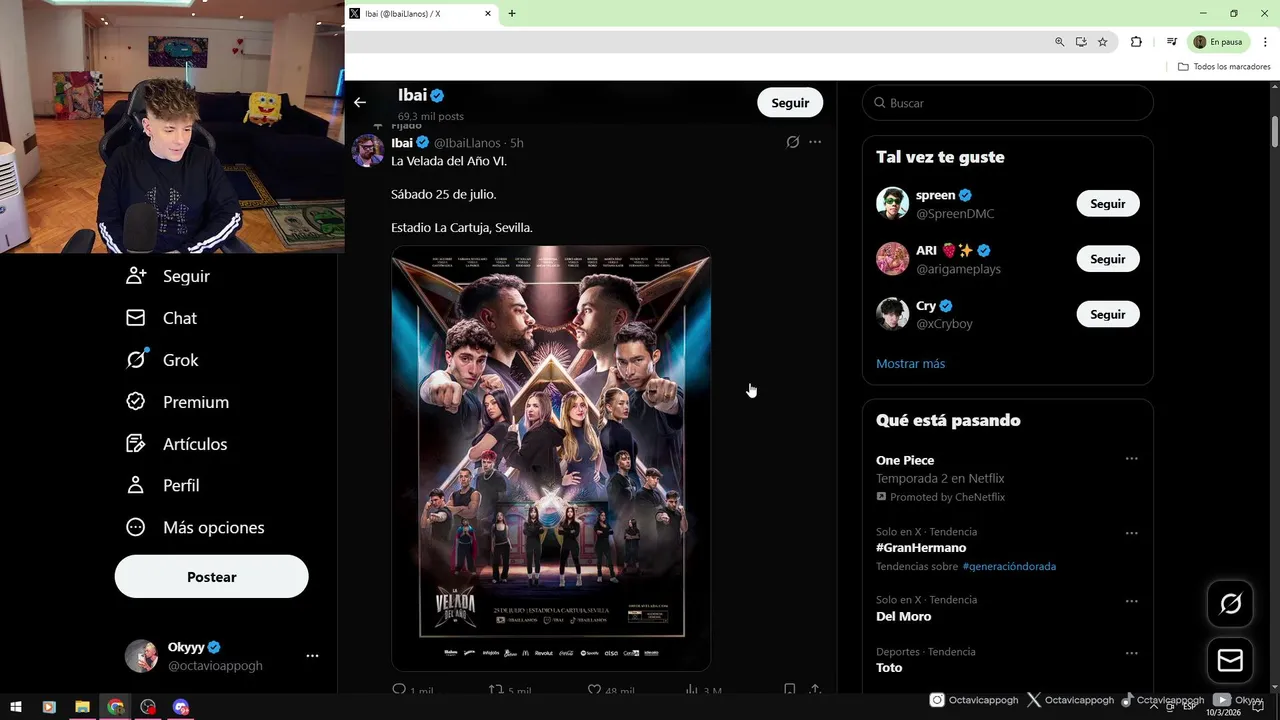Open spreen's avatar in suggestions
The image size is (1280, 720).
tap(893, 203)
